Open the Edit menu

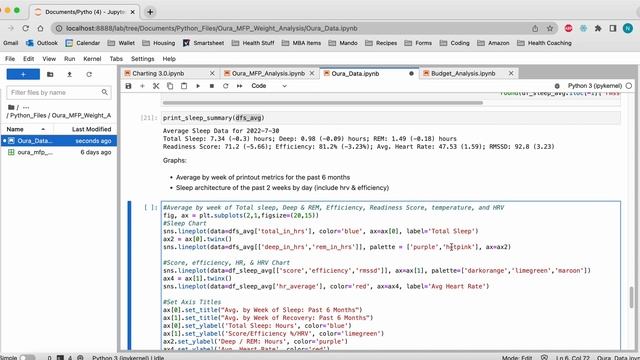pos(29,59)
